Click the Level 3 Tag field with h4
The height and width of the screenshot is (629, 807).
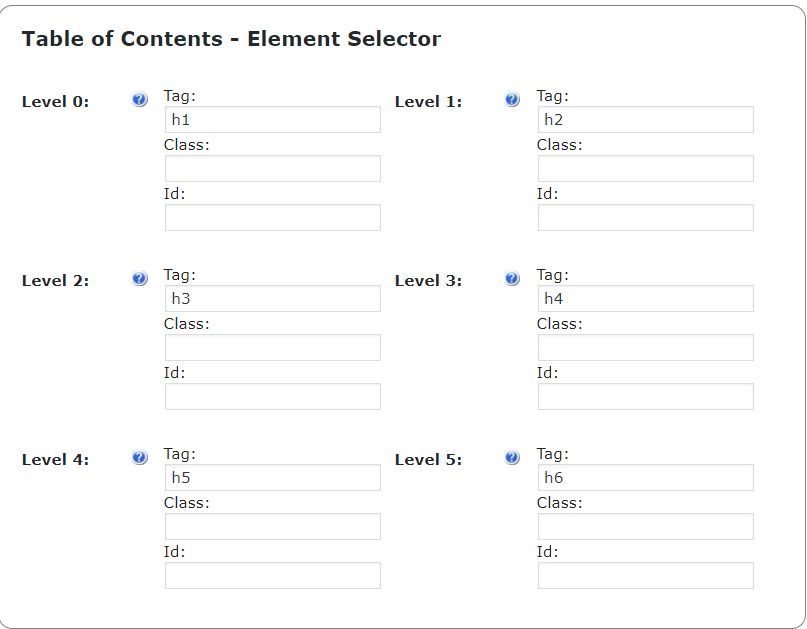click(645, 299)
